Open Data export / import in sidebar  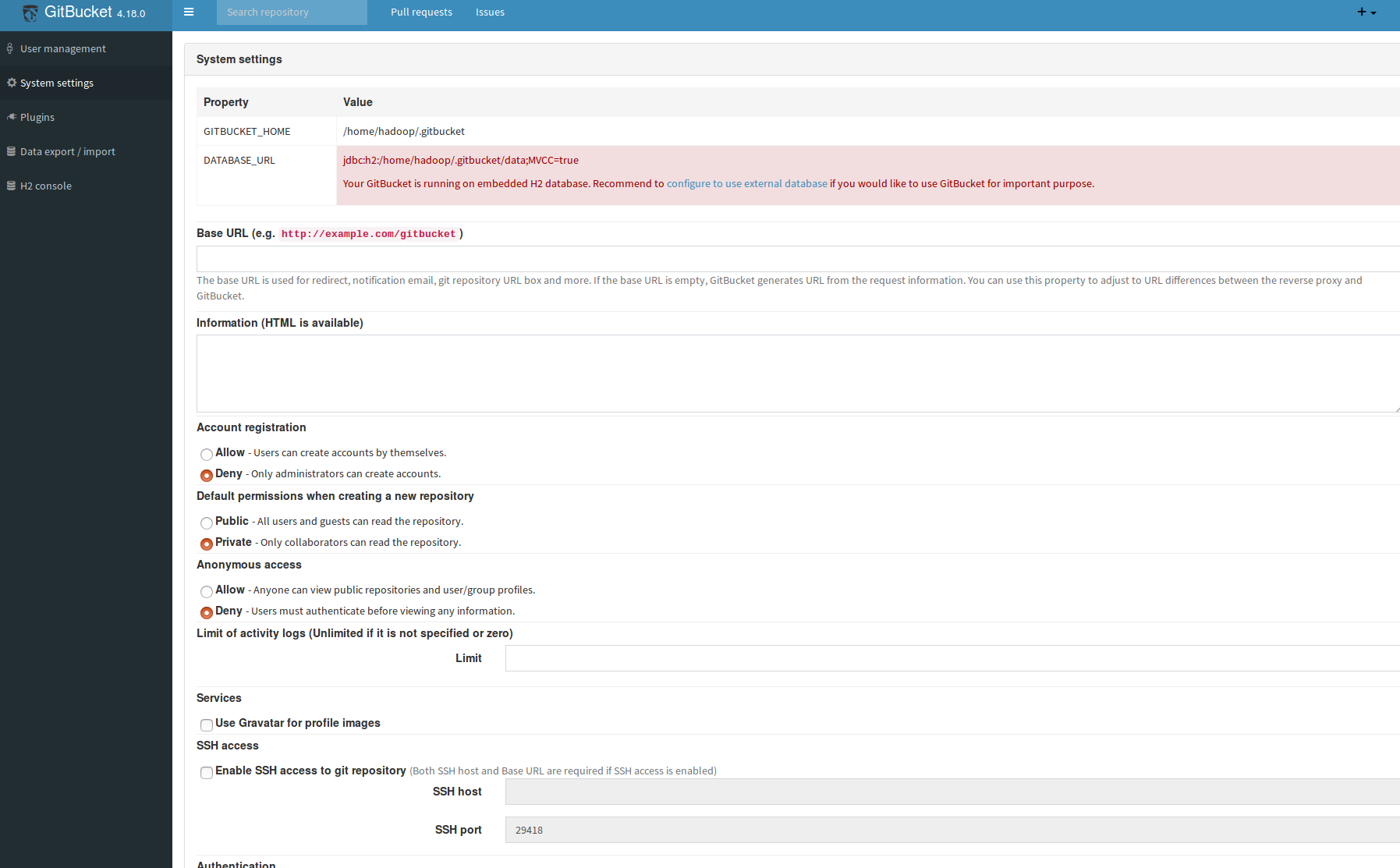[x=86, y=151]
